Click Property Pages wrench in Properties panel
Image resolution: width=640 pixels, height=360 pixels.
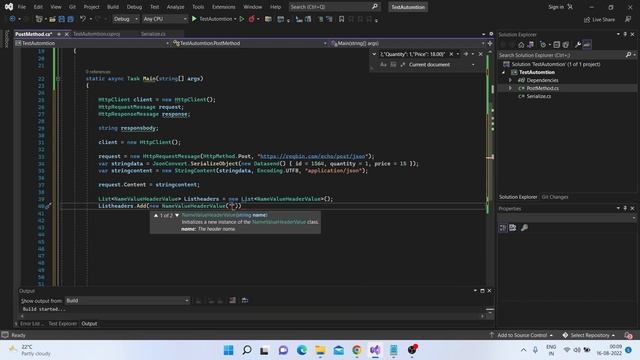524,228
